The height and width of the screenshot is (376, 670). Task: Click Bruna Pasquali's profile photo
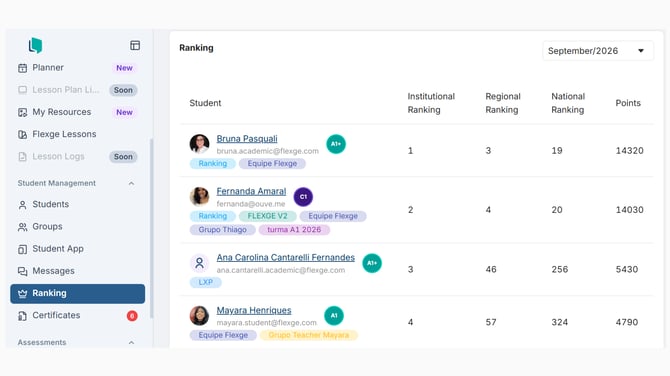pyautogui.click(x=200, y=144)
